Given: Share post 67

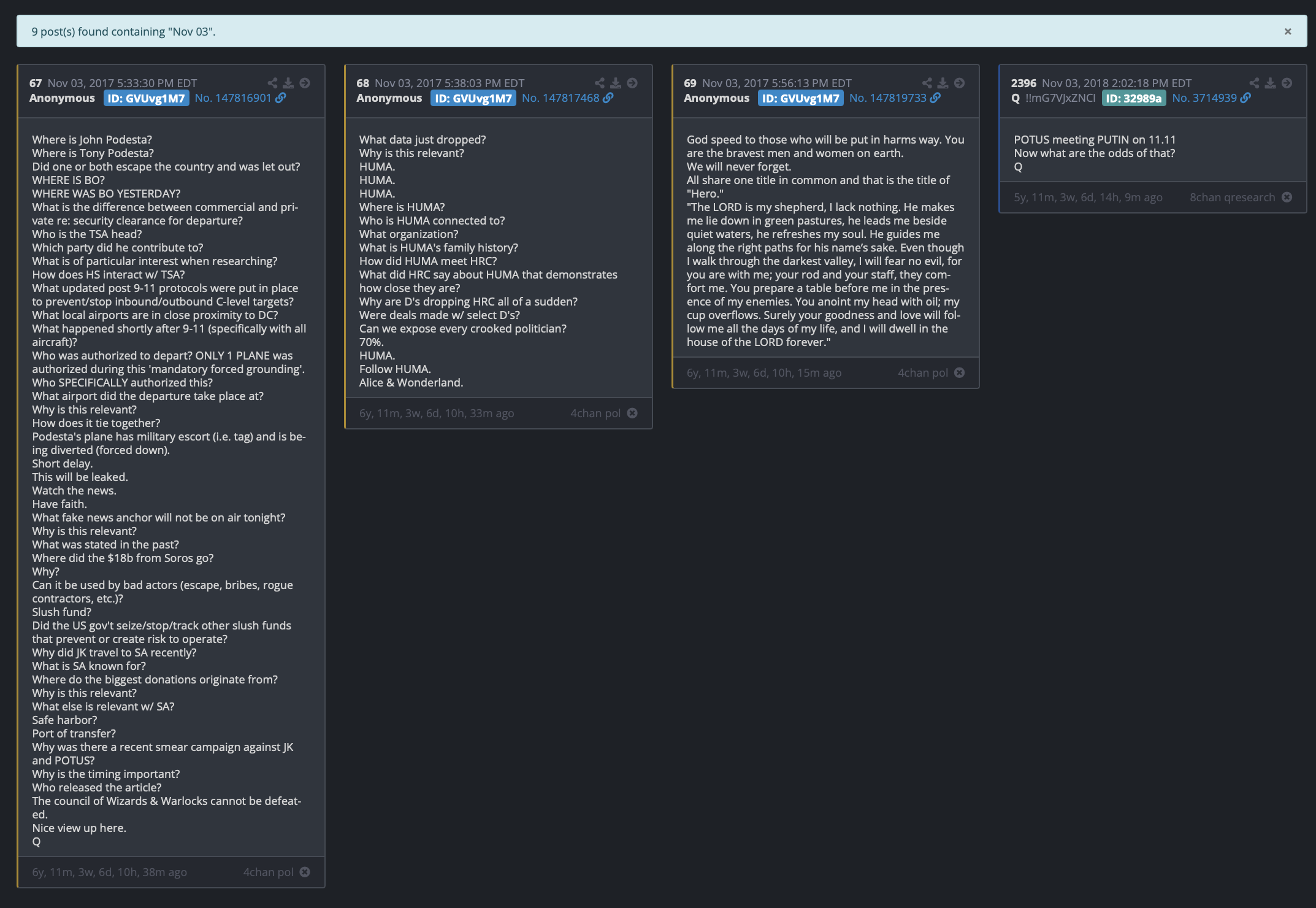Looking at the screenshot, I should (272, 83).
